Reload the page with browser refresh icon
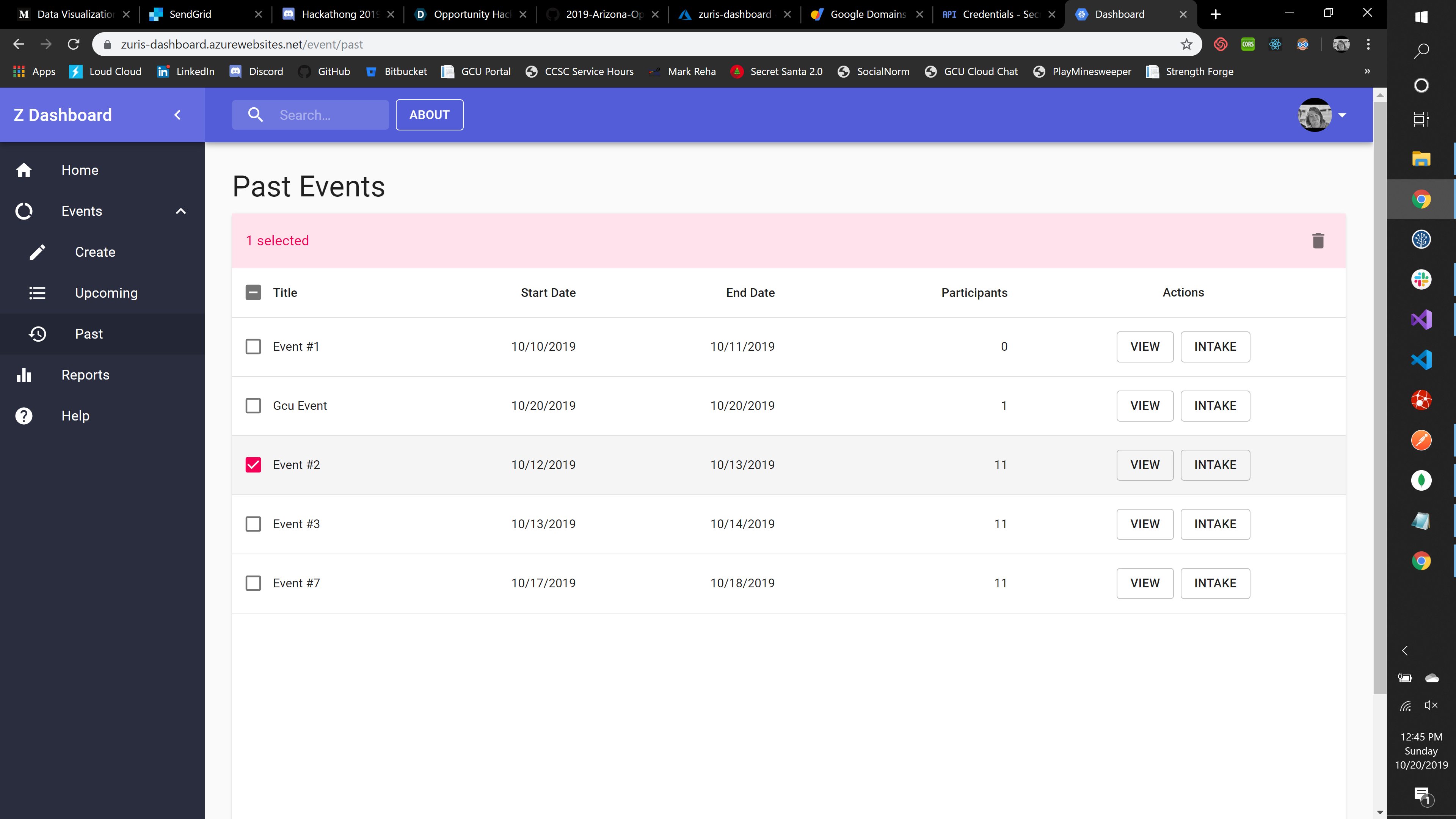1456x819 pixels. point(74,45)
